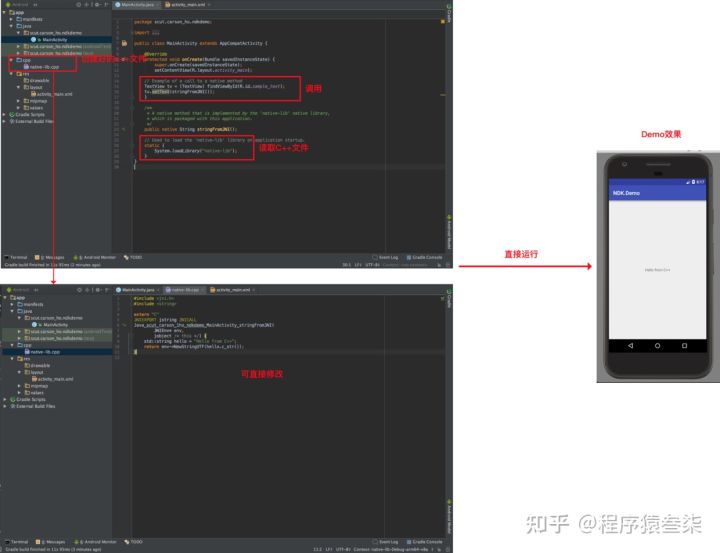Select native-lib.cpp in the top IDE project tree

tap(42, 67)
